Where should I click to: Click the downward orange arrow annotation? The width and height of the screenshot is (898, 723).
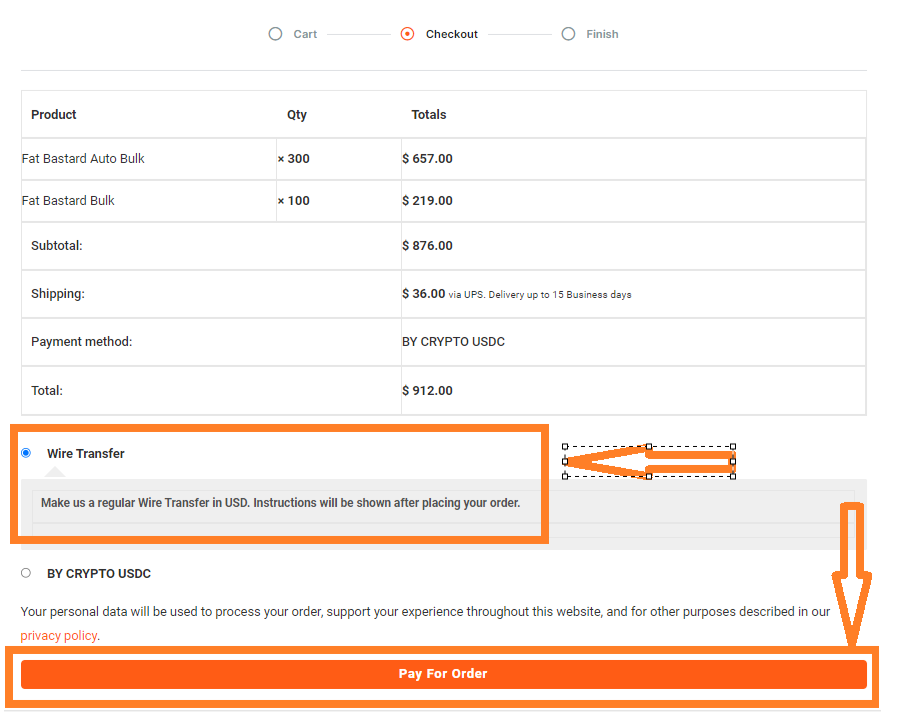coord(852,573)
